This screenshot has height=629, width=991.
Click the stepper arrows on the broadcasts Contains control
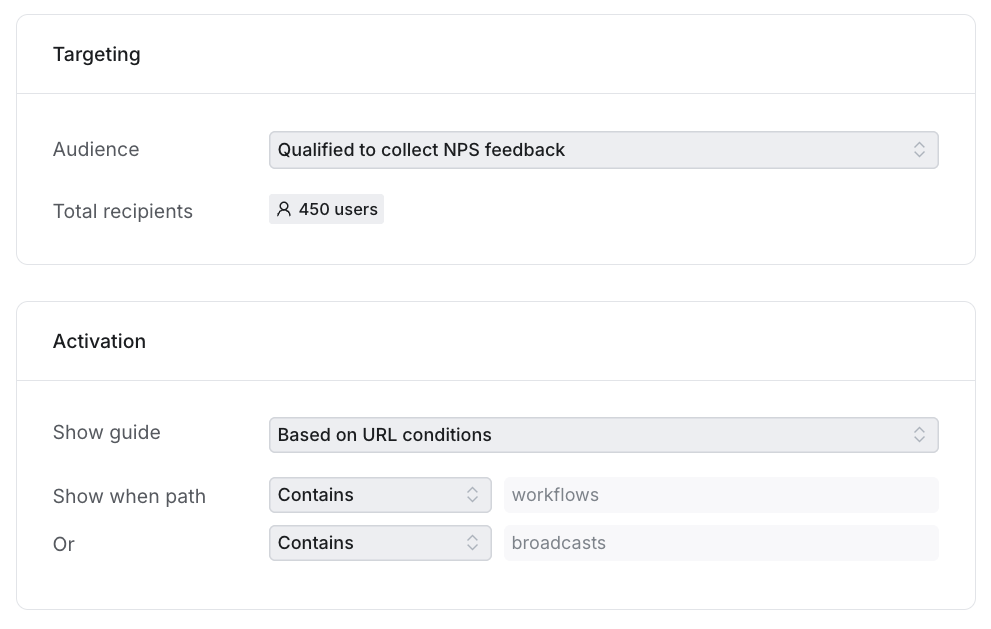click(x=473, y=543)
